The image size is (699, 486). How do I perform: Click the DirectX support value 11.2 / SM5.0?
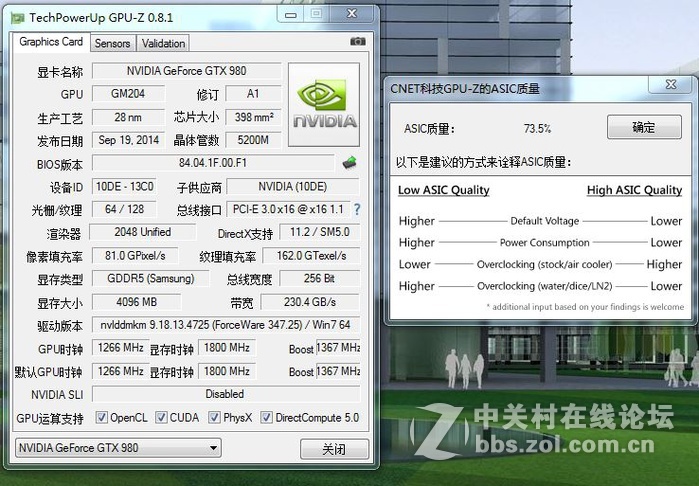click(x=320, y=232)
